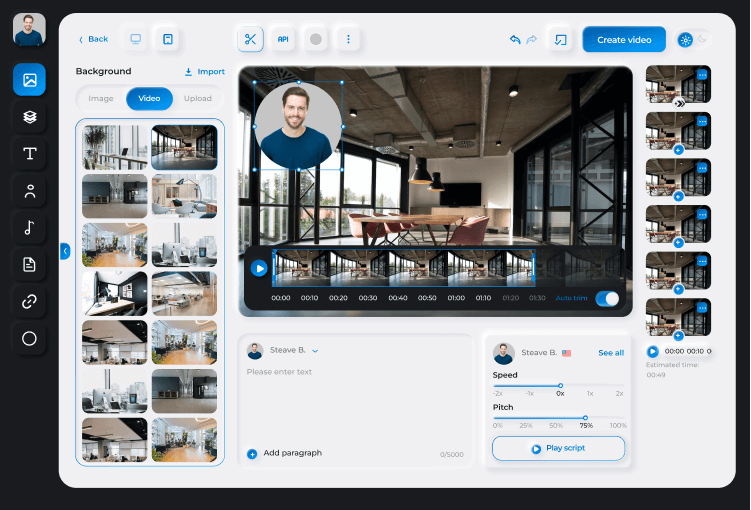Screen dimensions: 751x510
Task: Click the Please enter text field
Action: pos(355,372)
